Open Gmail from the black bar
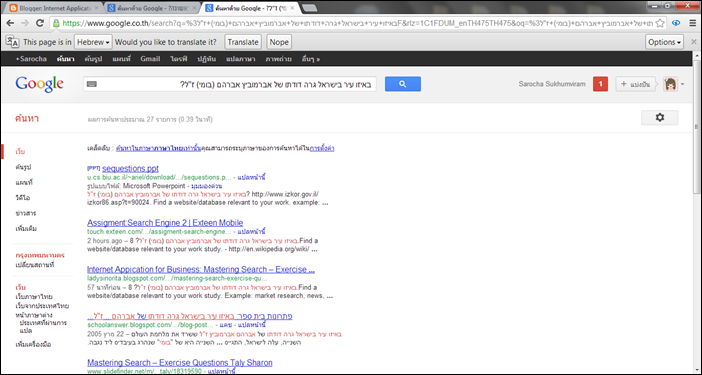 coord(150,59)
